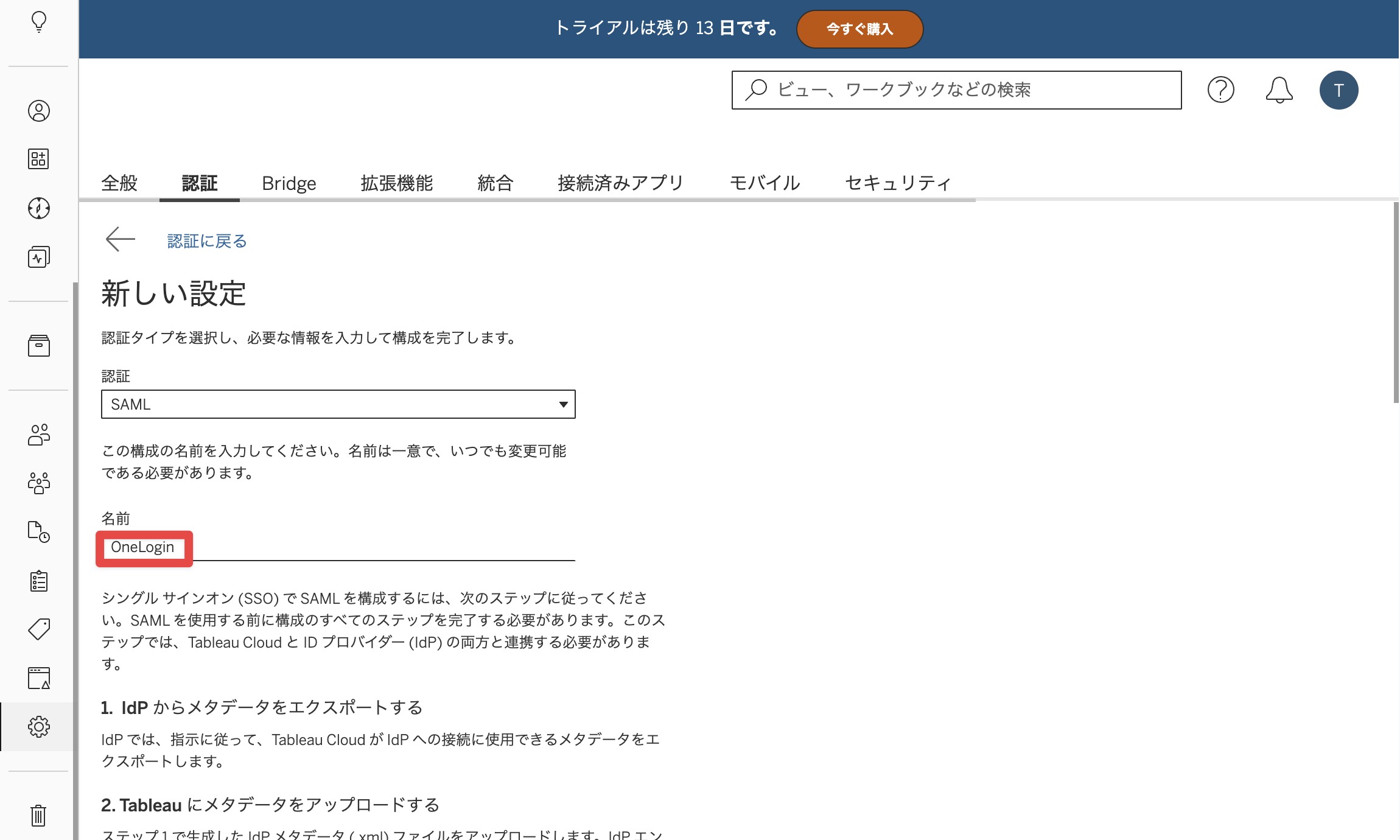Switch to the 拡張機能 tab
The height and width of the screenshot is (840, 1400).
click(397, 183)
